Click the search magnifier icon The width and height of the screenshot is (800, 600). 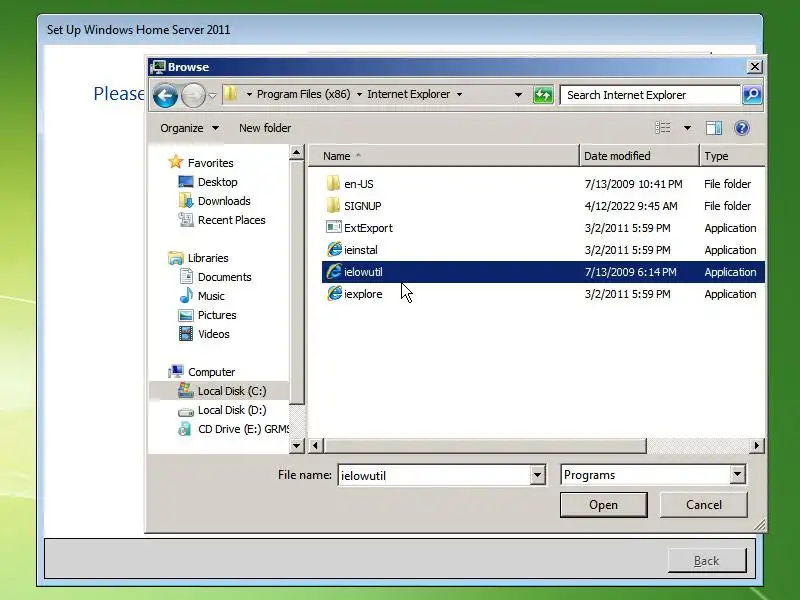pos(752,95)
